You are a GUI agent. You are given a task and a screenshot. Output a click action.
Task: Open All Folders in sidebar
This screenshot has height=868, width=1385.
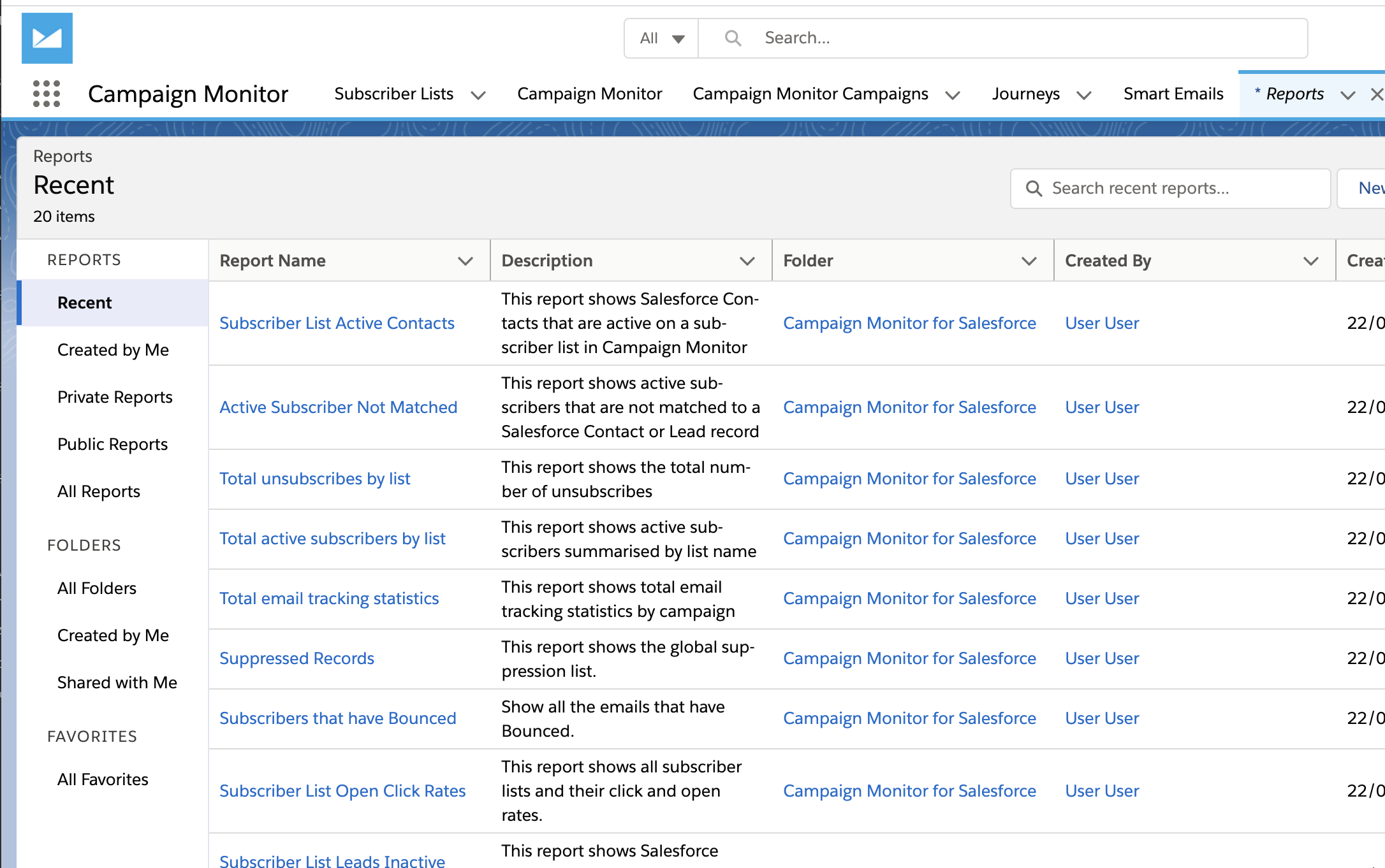(x=97, y=588)
